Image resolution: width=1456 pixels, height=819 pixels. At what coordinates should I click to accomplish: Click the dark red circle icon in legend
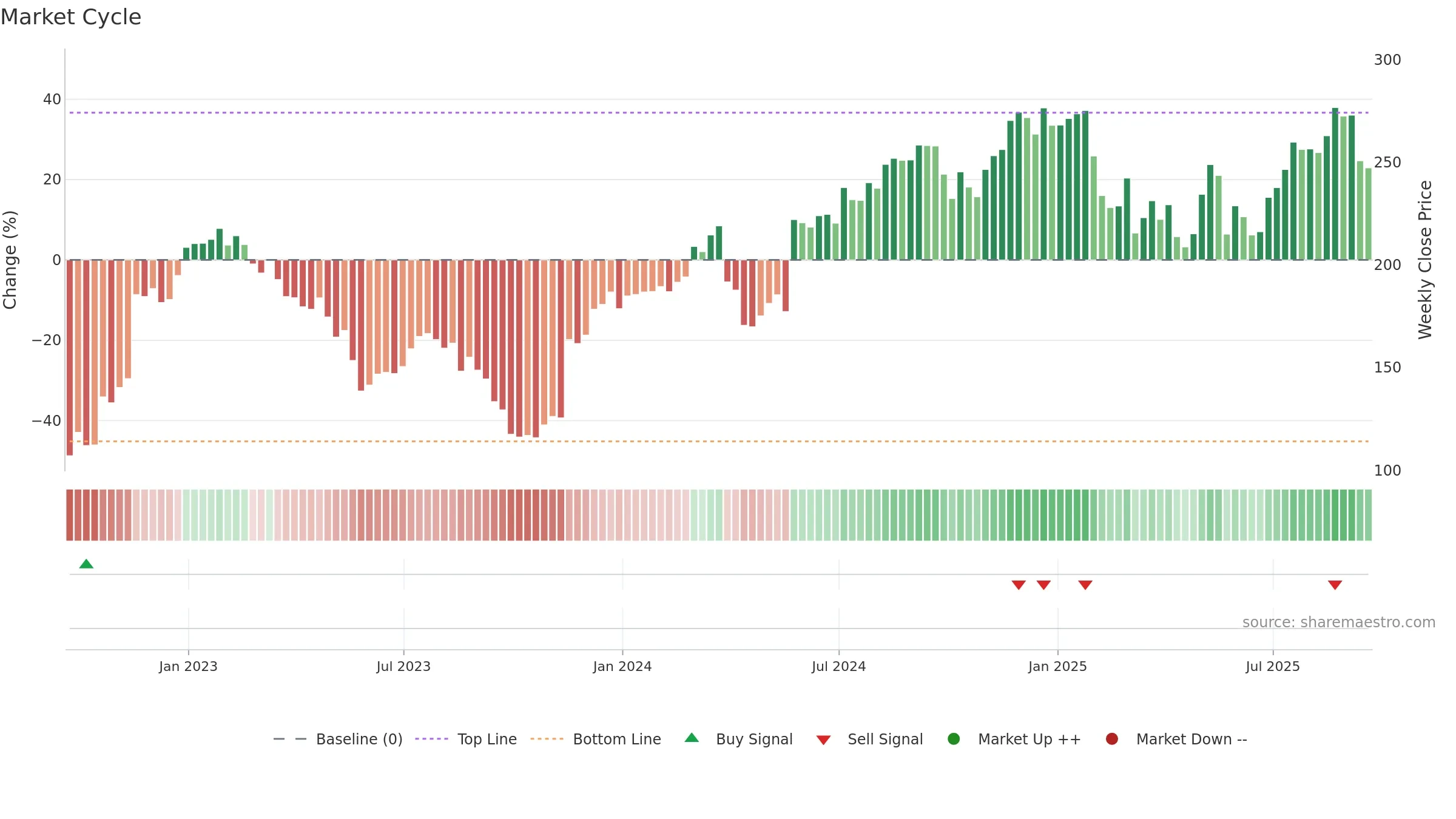(1112, 739)
